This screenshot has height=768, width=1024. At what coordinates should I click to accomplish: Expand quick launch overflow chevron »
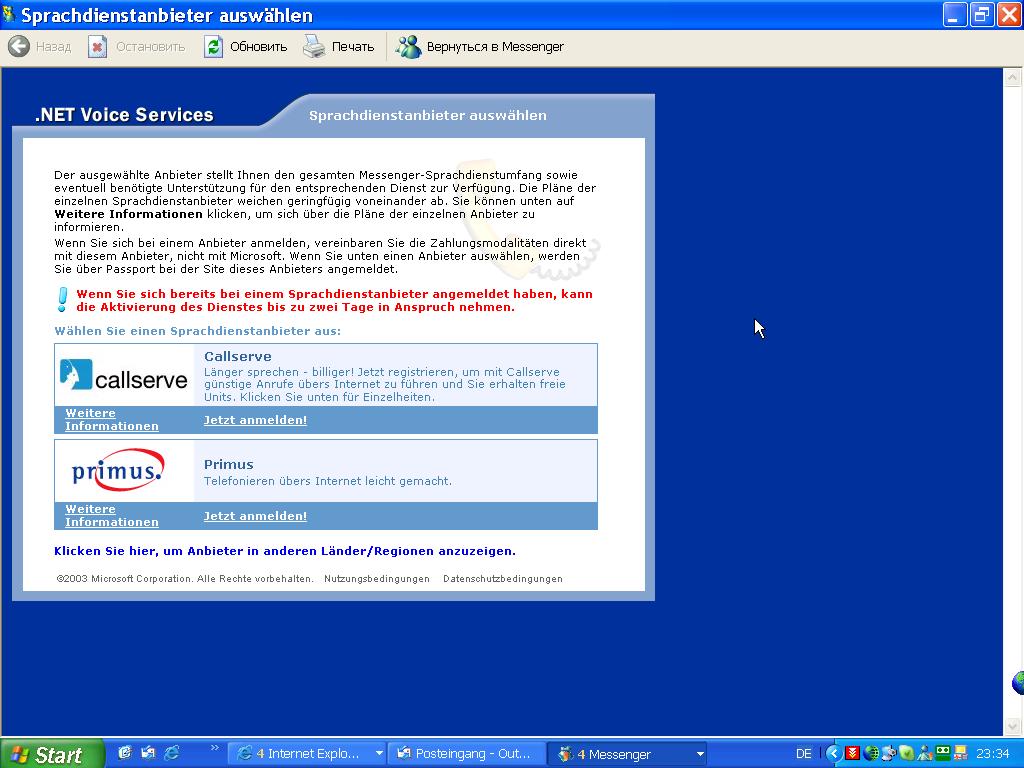214,748
